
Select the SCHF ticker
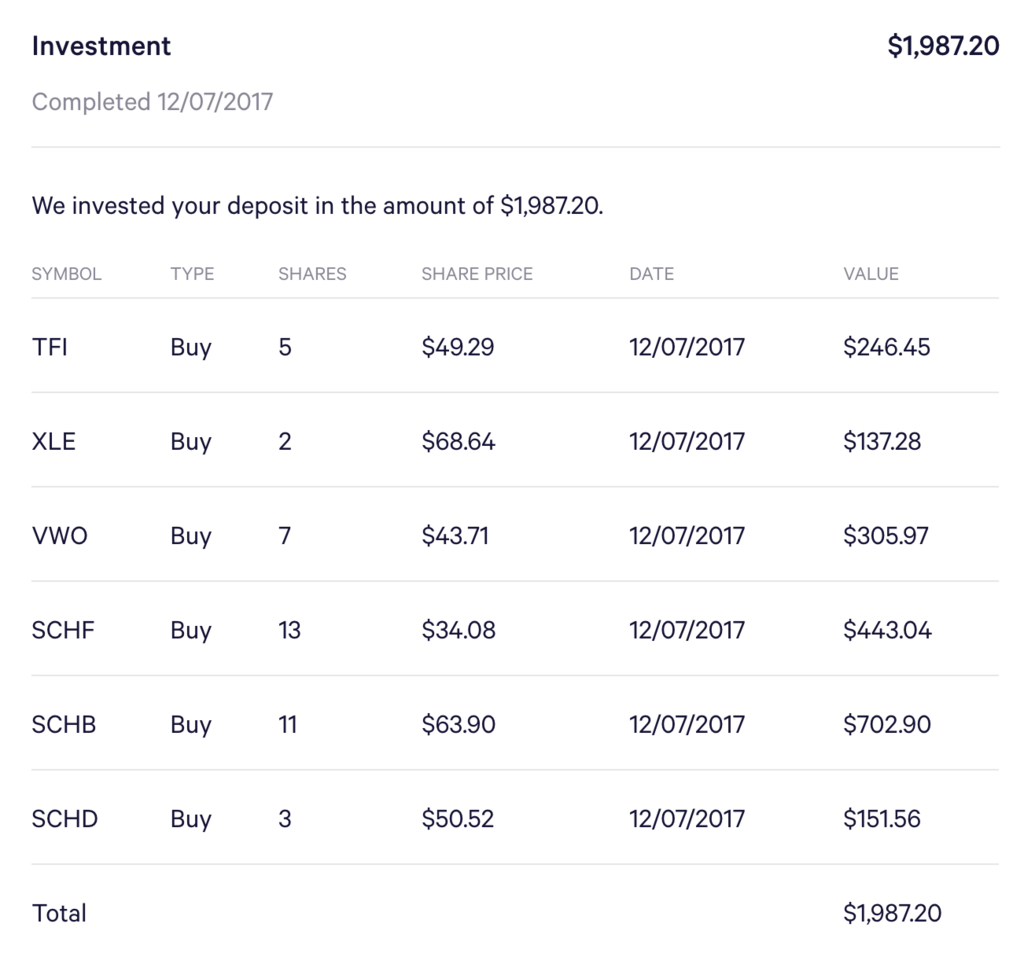coord(63,630)
